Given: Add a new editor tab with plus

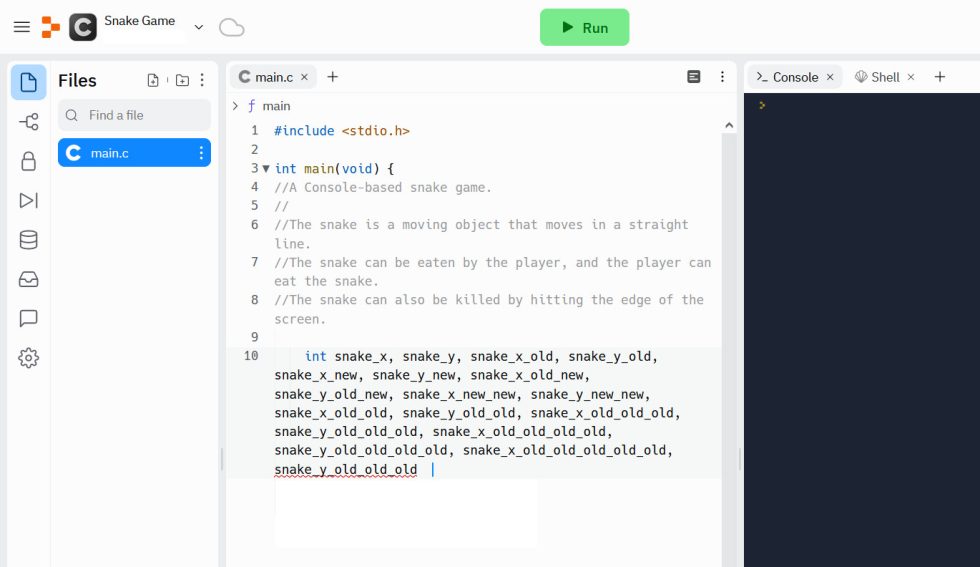Looking at the screenshot, I should coord(332,77).
